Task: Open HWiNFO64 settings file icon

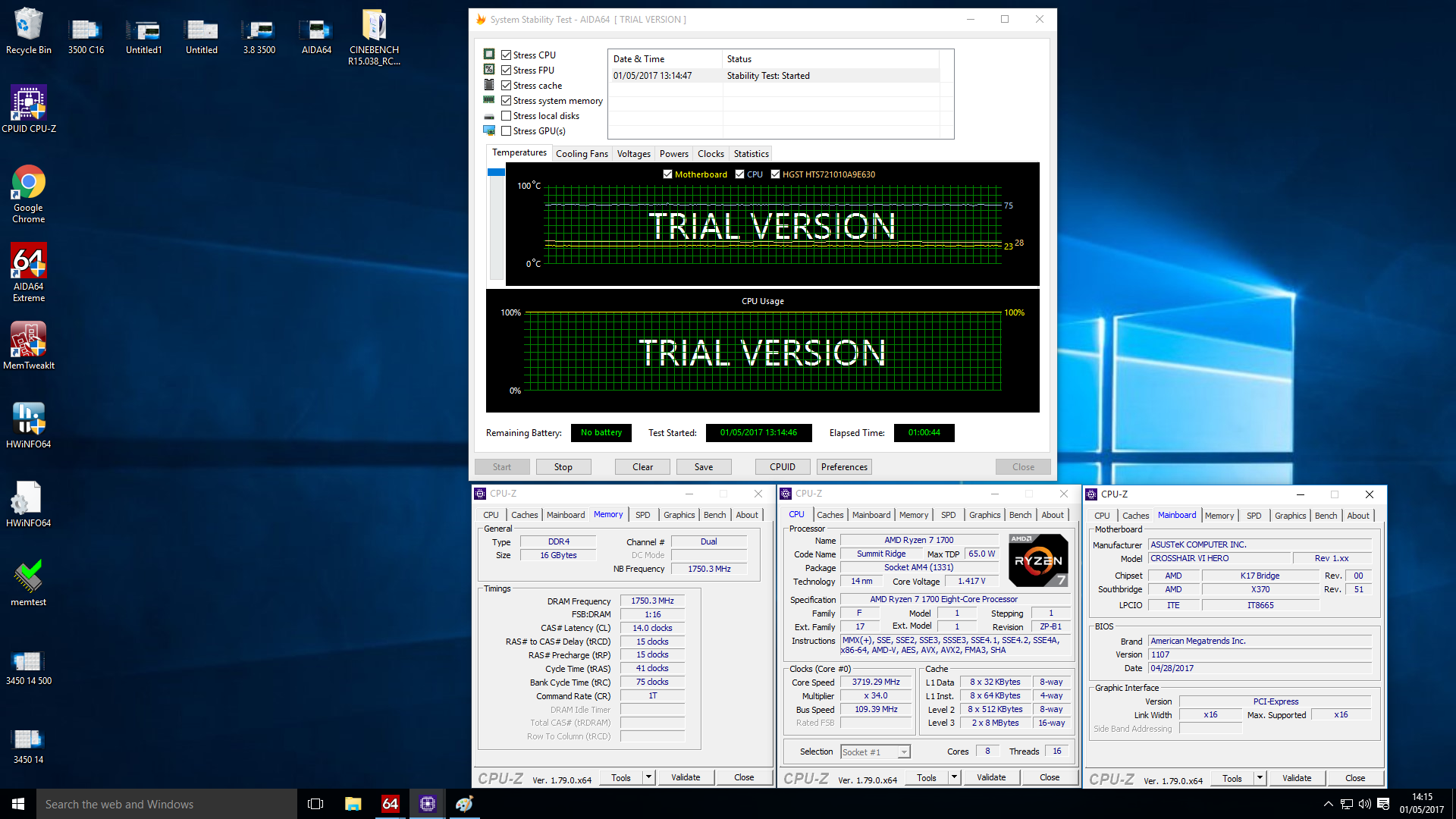Action: [29, 504]
